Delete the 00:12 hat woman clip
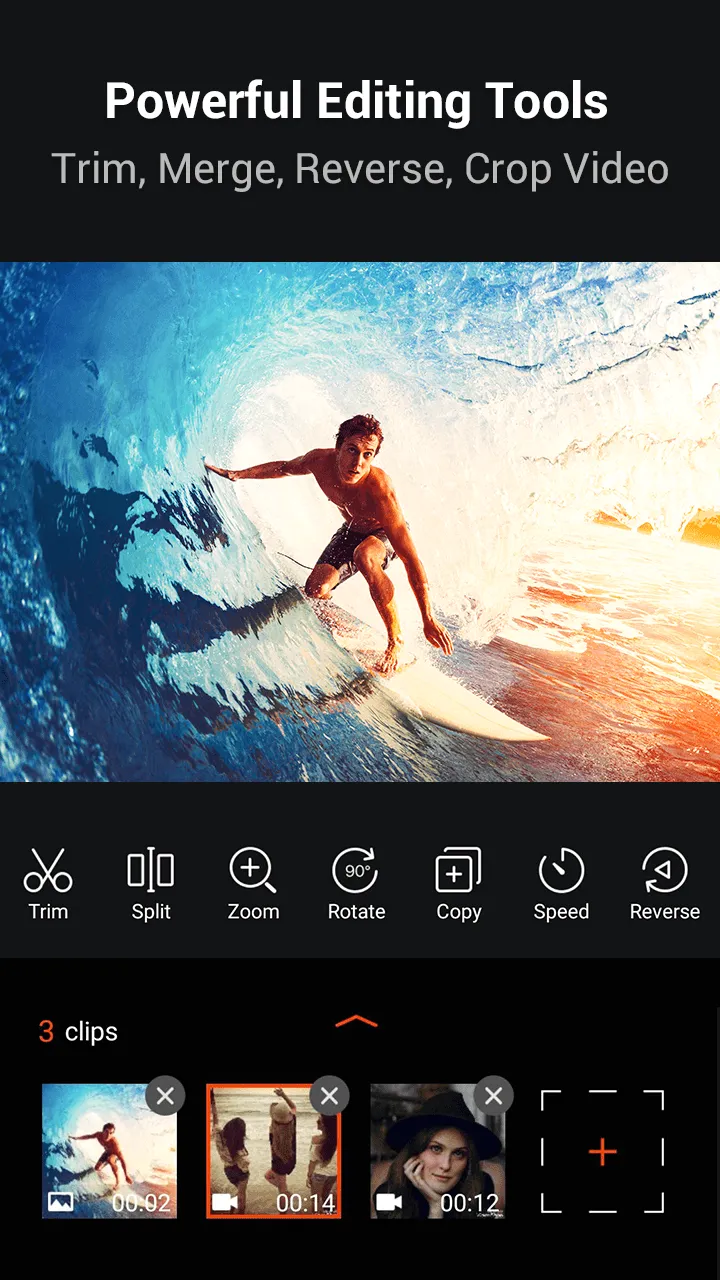 [493, 1096]
